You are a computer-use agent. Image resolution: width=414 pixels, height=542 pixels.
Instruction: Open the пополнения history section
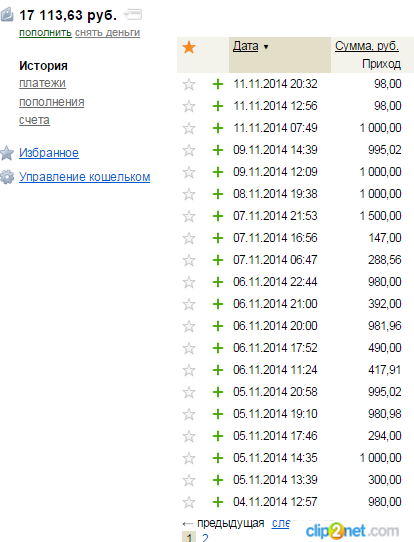coord(51,102)
